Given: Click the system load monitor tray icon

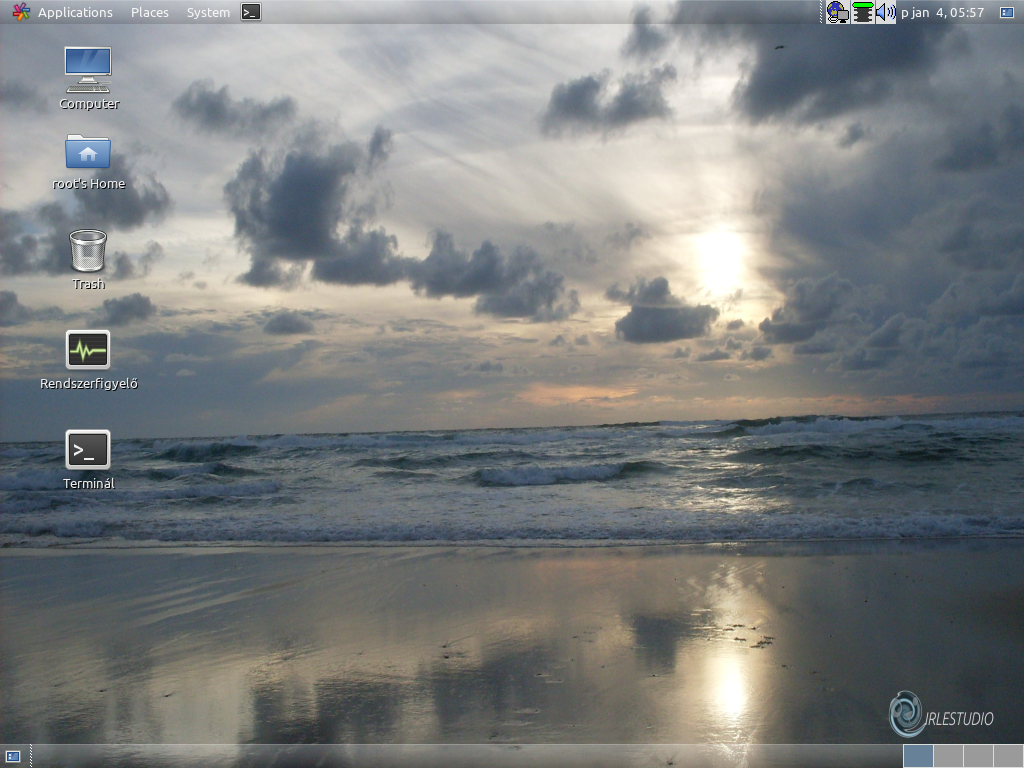Looking at the screenshot, I should [x=863, y=12].
